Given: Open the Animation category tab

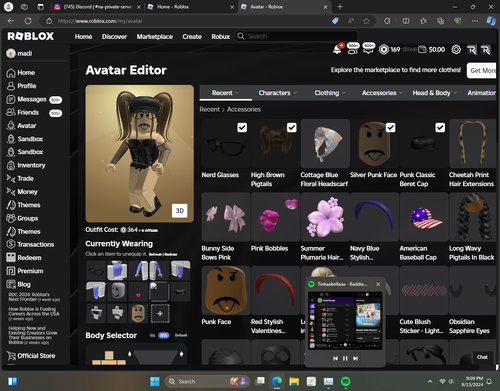Looking at the screenshot, I should coord(481,93).
